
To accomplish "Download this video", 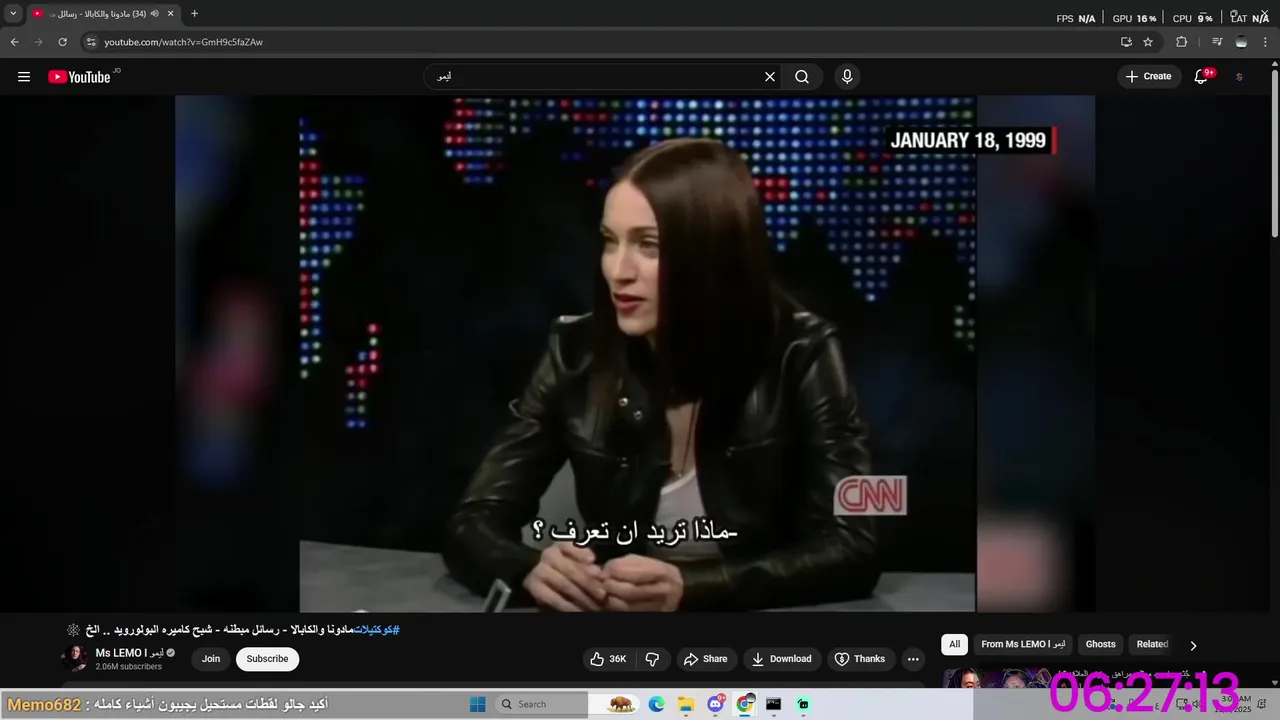I will 782,659.
